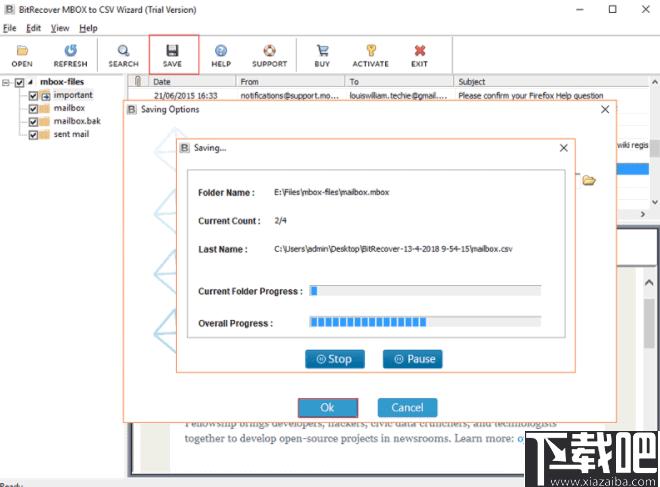Uncheck the important folder checkbox

33,96
